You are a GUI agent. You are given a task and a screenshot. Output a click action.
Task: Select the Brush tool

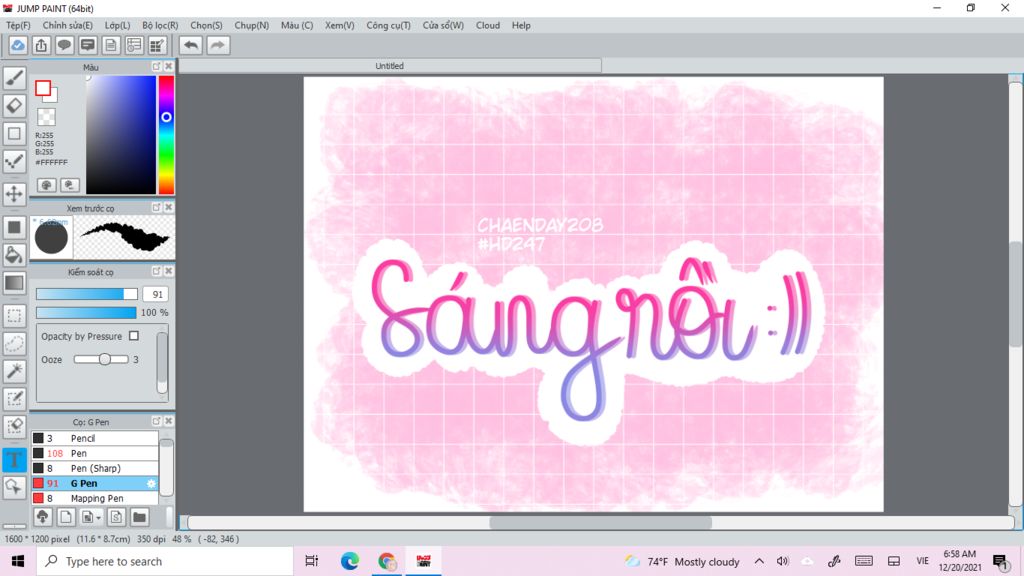pyautogui.click(x=14, y=78)
